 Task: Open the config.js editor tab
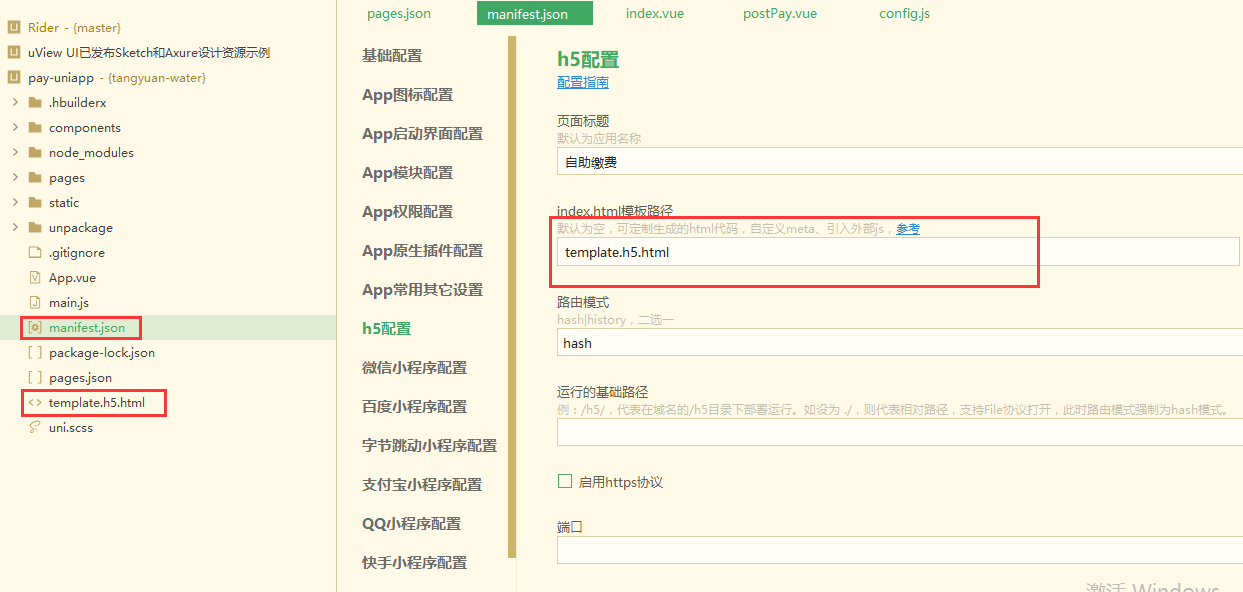pyautogui.click(x=905, y=14)
